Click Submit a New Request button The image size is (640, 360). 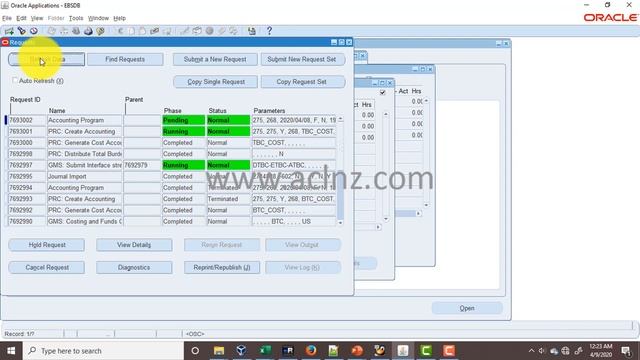click(x=215, y=59)
